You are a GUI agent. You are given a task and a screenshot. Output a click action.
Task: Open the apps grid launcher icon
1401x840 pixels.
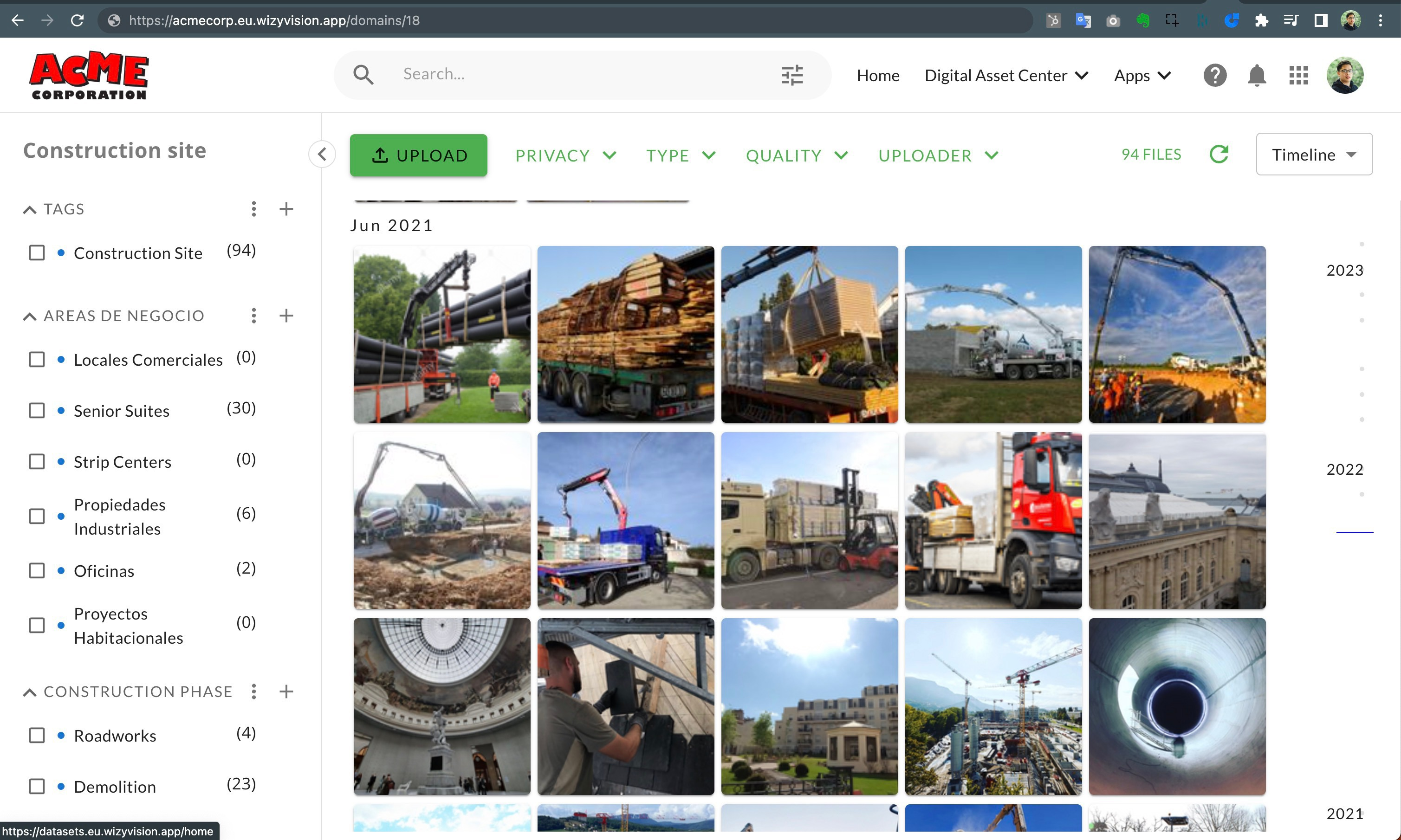pos(1298,75)
